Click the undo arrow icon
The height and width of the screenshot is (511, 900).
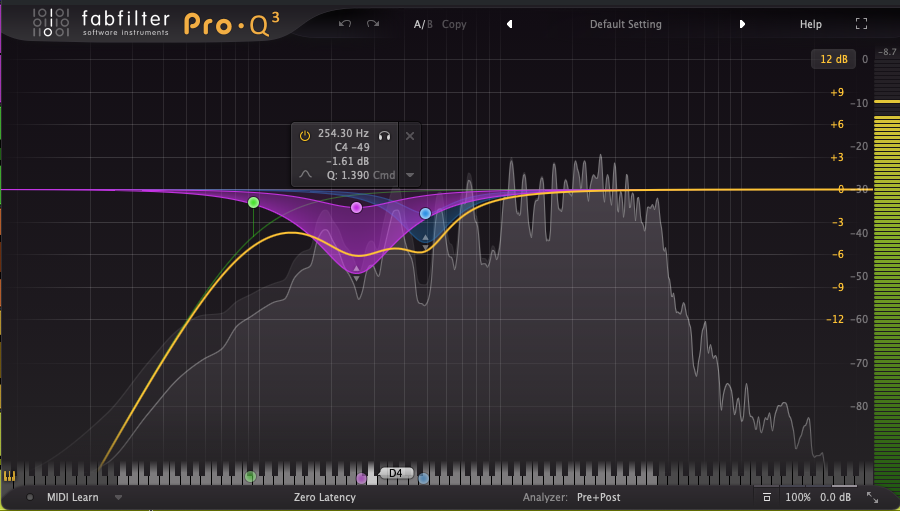344,24
